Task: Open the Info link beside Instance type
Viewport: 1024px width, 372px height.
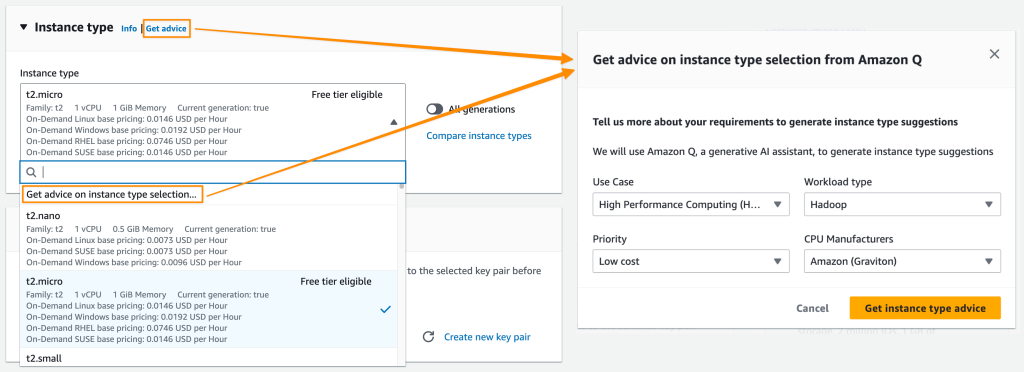Action: point(129,29)
